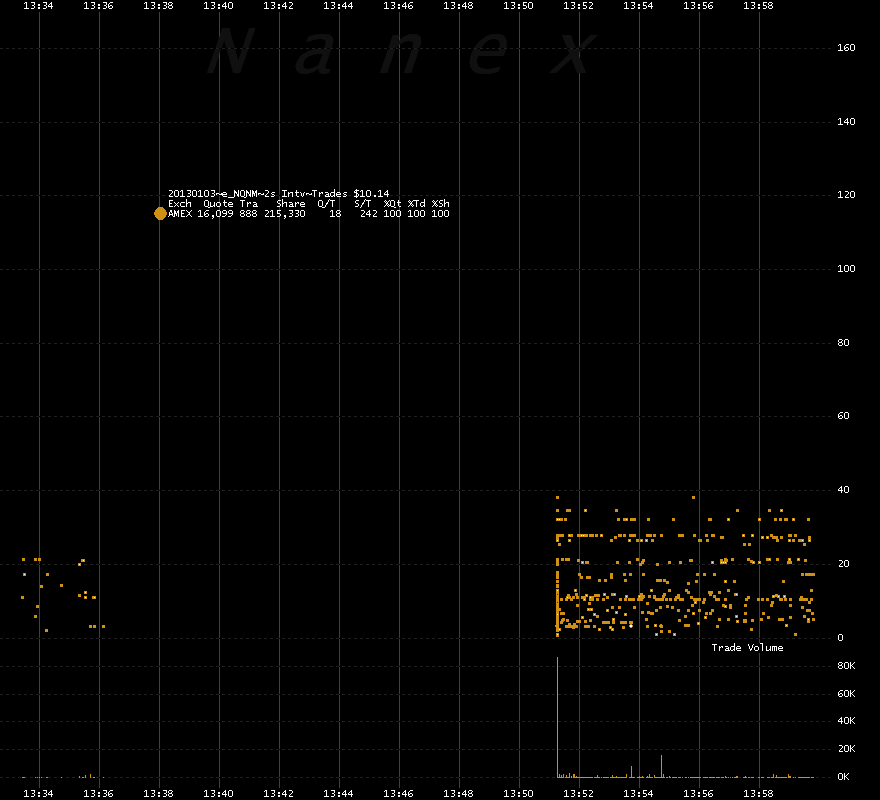Click the '80' y-axis label on the trades scale
The image size is (880, 800).
click(x=843, y=342)
